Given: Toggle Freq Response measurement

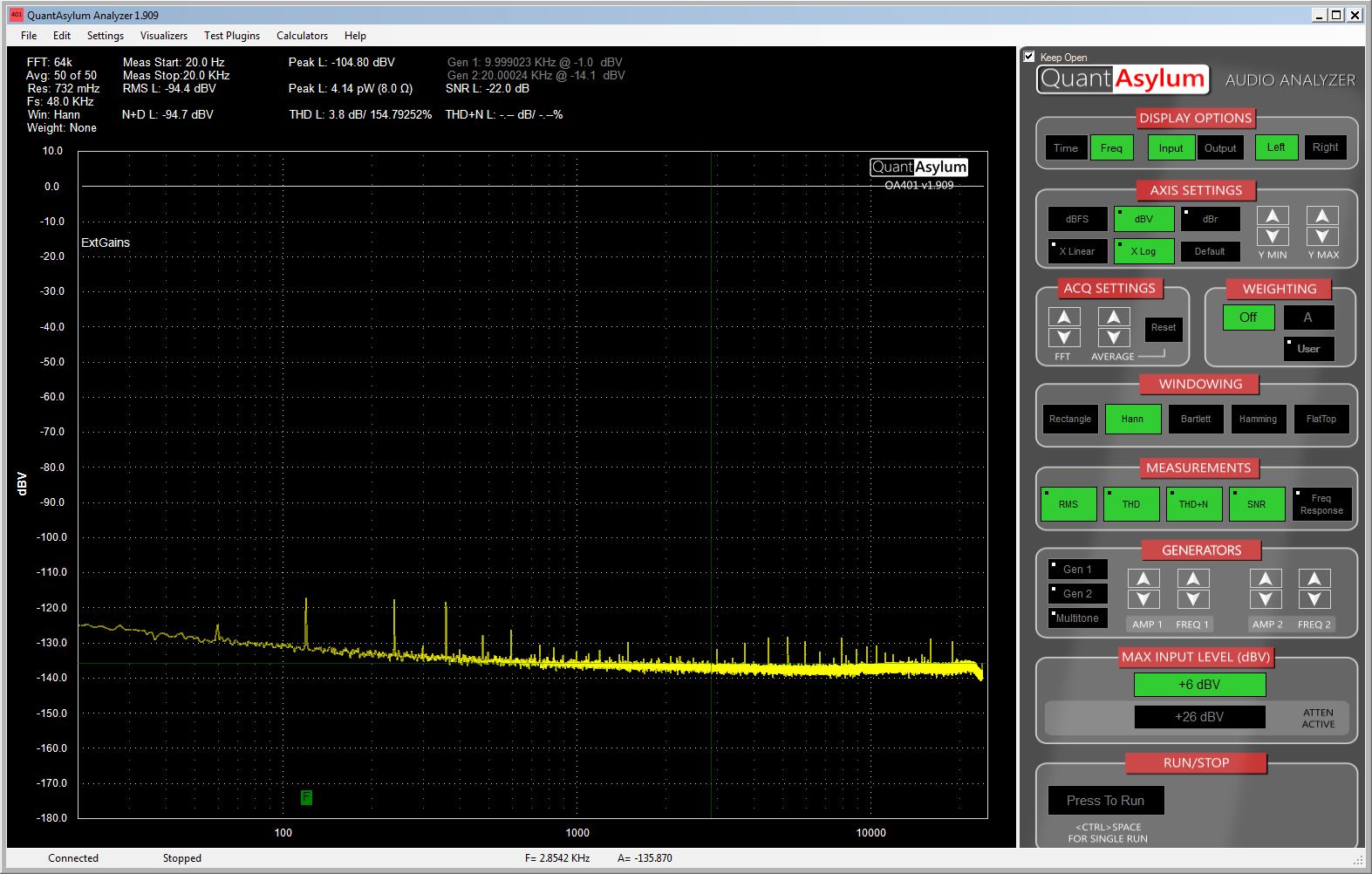Looking at the screenshot, I should (1321, 504).
